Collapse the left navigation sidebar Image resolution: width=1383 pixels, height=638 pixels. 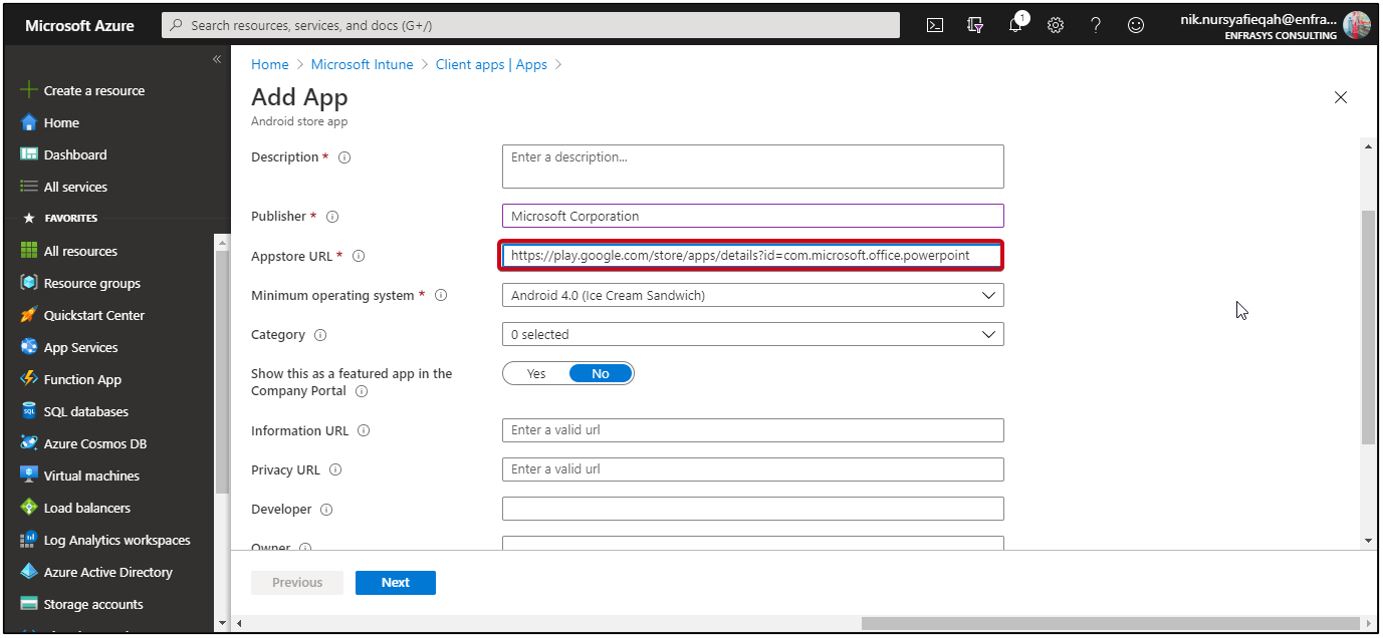(216, 58)
